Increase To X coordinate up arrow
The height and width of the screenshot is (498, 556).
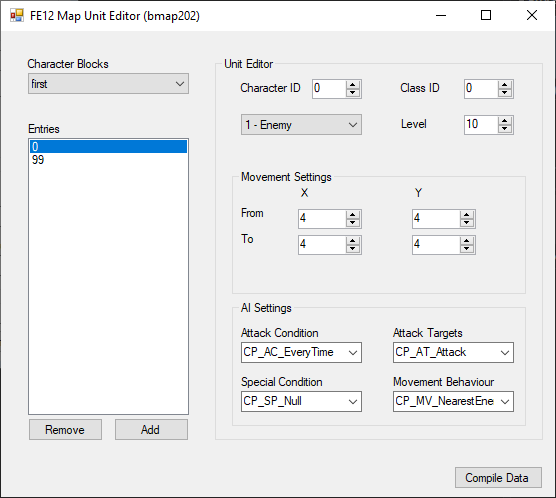(352, 241)
